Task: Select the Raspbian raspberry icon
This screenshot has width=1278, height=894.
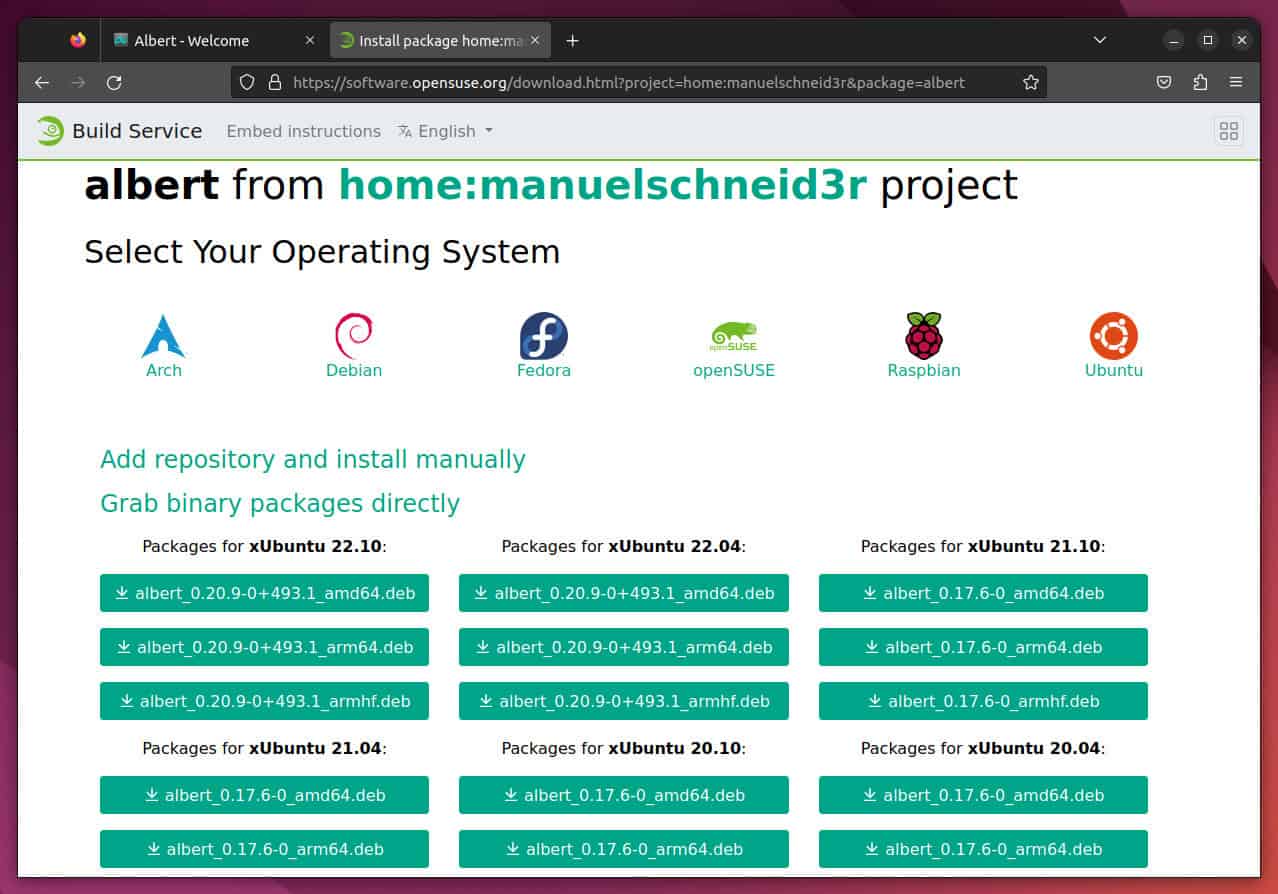Action: 923,338
